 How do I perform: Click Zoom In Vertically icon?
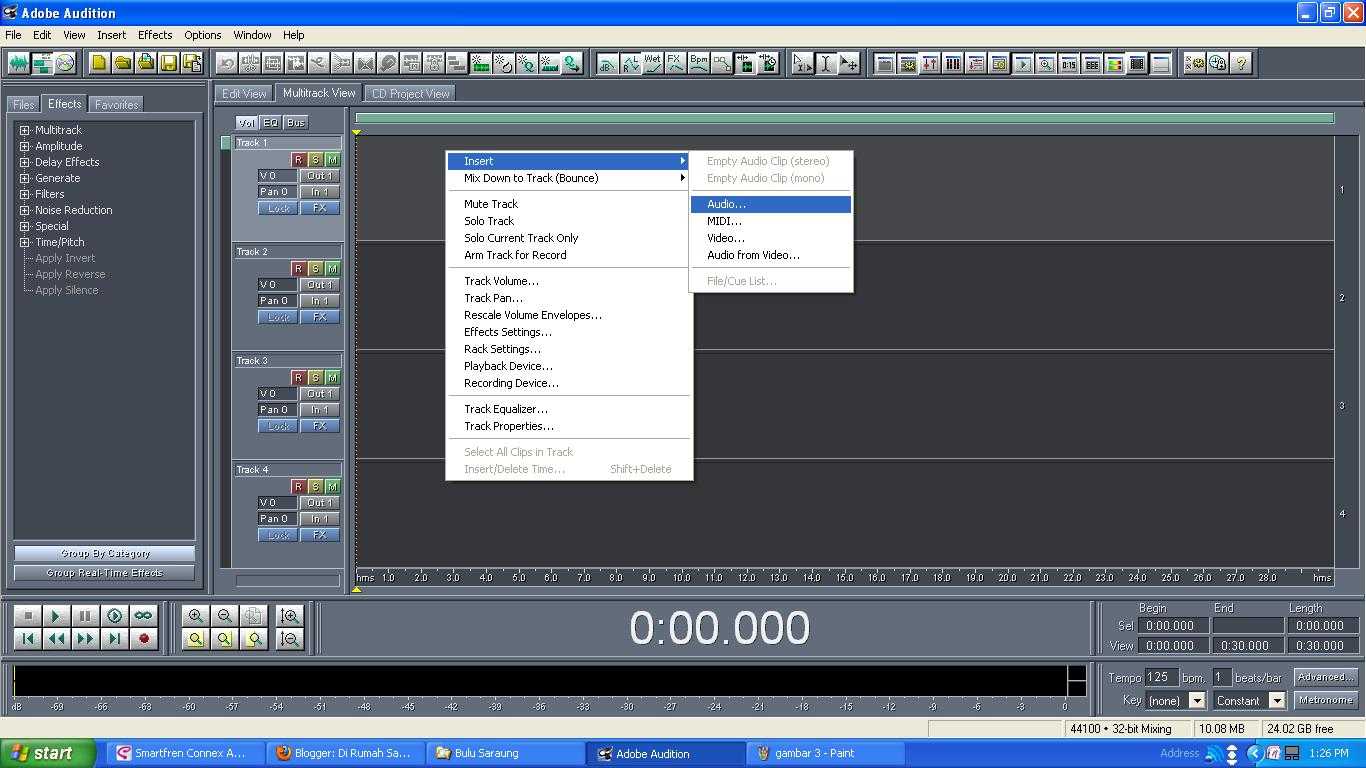290,616
